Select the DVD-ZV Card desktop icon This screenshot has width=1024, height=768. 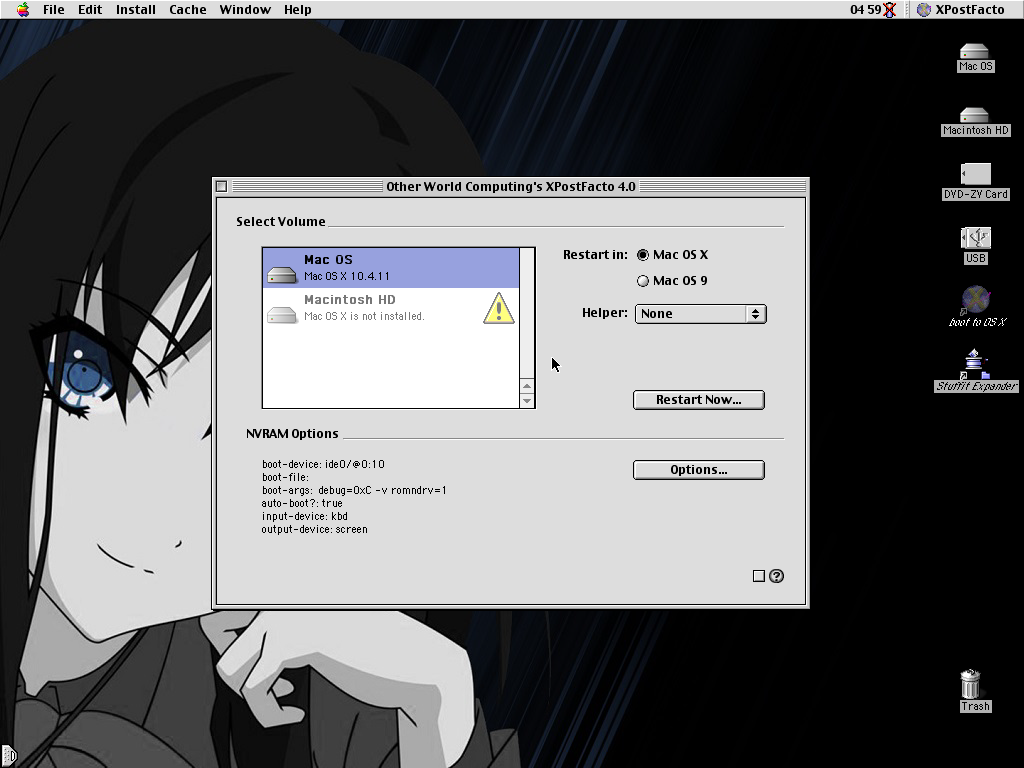[976, 182]
